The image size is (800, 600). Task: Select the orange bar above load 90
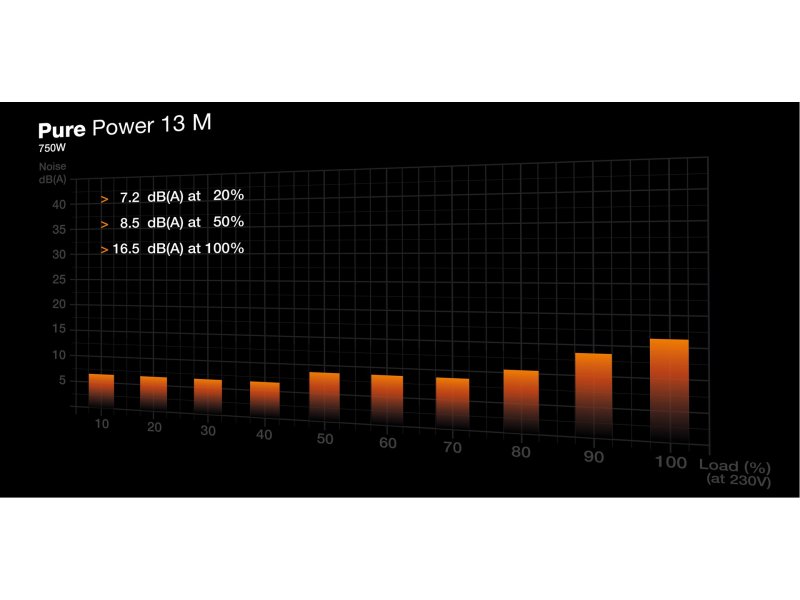click(593, 397)
